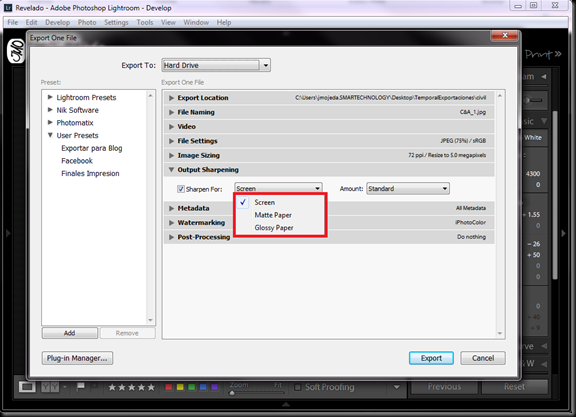Open the Develop menu
Viewport: 576px width, 417px height.
tap(57, 22)
